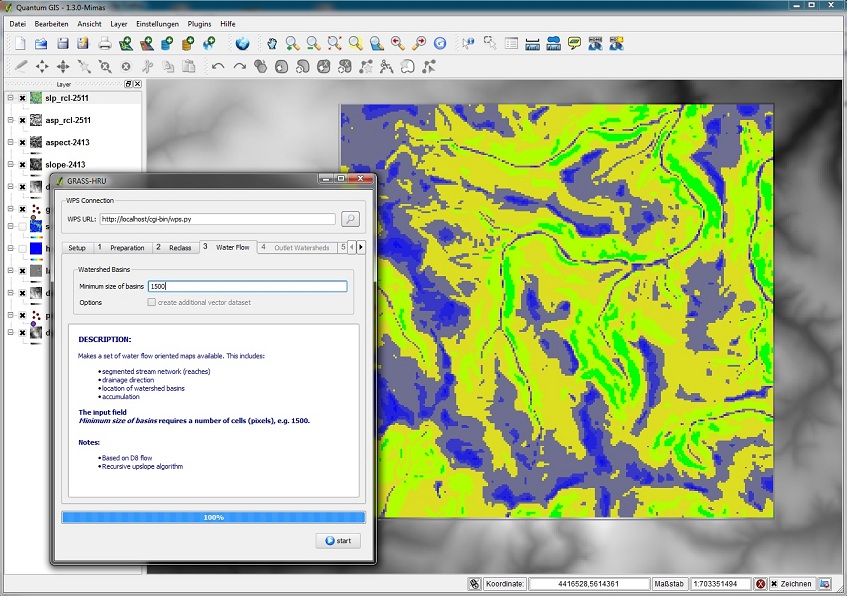The height and width of the screenshot is (596, 847).
Task: Click the WPS URL search magnifier button
Action: coord(350,219)
